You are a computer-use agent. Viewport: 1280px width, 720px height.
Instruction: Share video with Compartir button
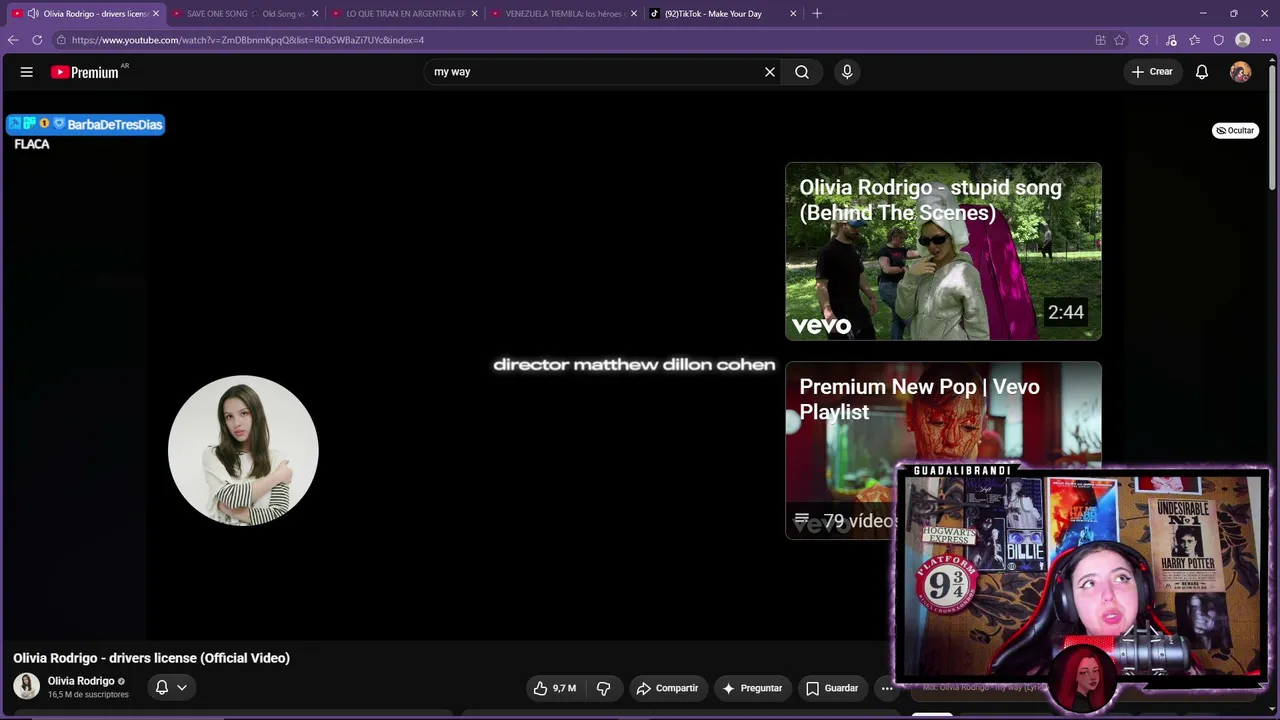click(x=667, y=688)
